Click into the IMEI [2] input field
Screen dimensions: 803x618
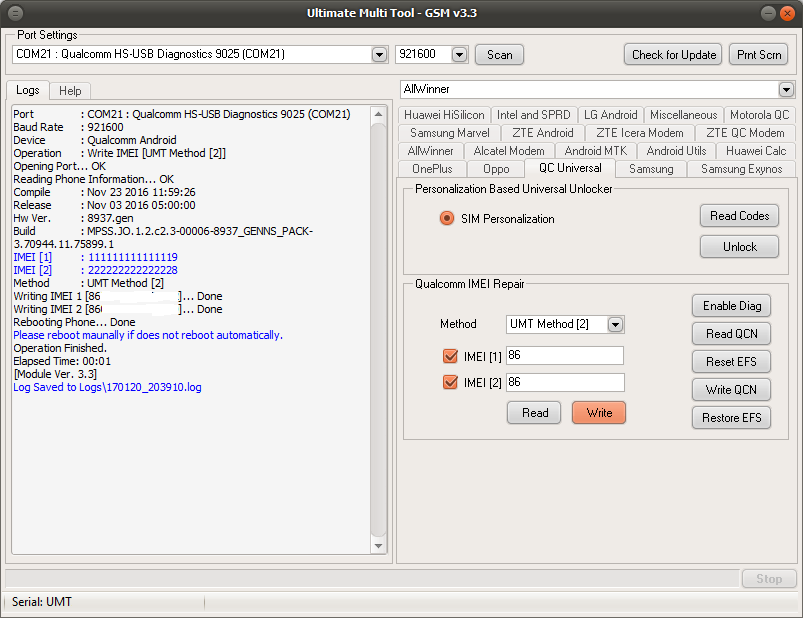[x=565, y=382]
